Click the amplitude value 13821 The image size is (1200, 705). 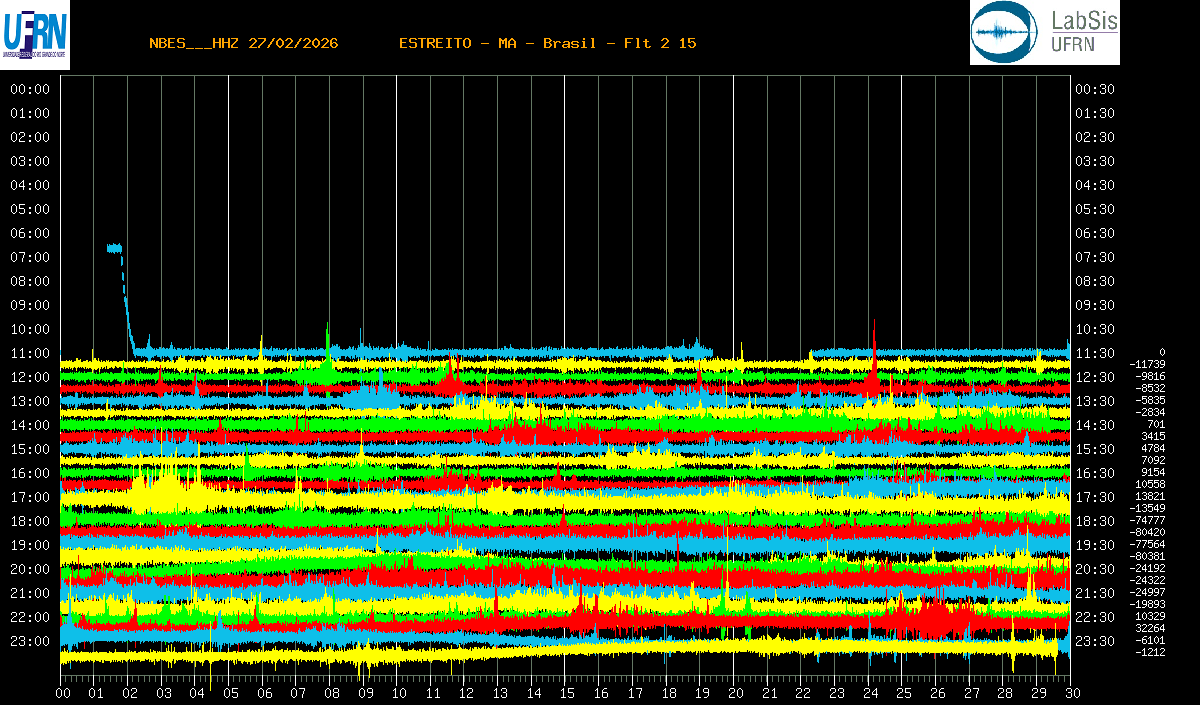click(1149, 496)
